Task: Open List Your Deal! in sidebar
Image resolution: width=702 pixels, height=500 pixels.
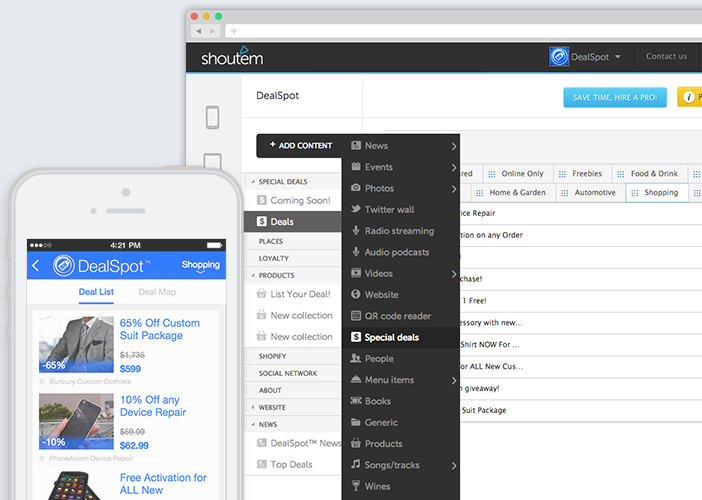Action: [x=293, y=294]
